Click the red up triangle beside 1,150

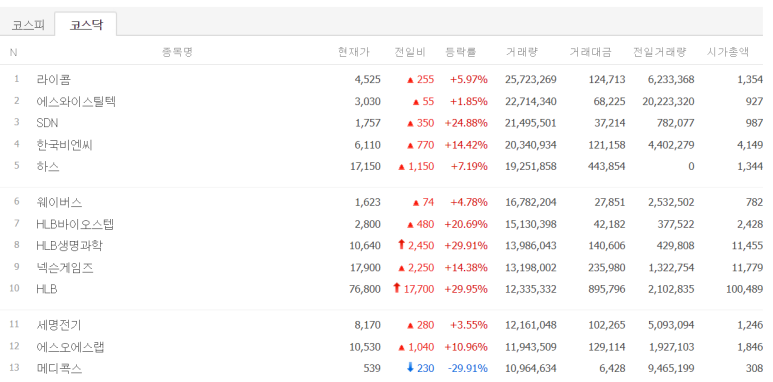(401, 167)
